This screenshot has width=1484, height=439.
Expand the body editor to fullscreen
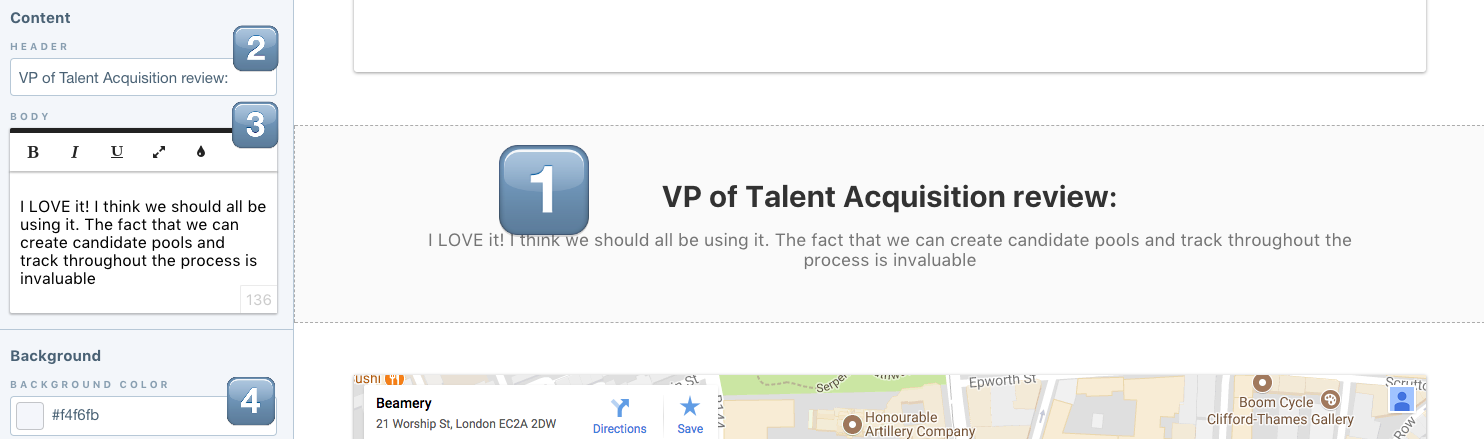pyautogui.click(x=159, y=152)
